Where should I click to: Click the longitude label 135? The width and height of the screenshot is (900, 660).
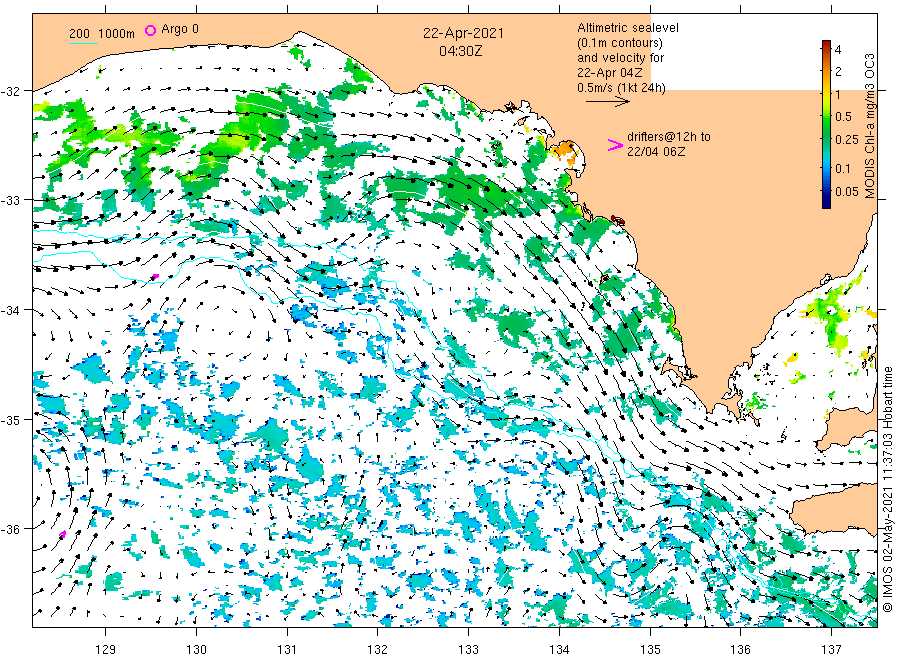point(650,650)
